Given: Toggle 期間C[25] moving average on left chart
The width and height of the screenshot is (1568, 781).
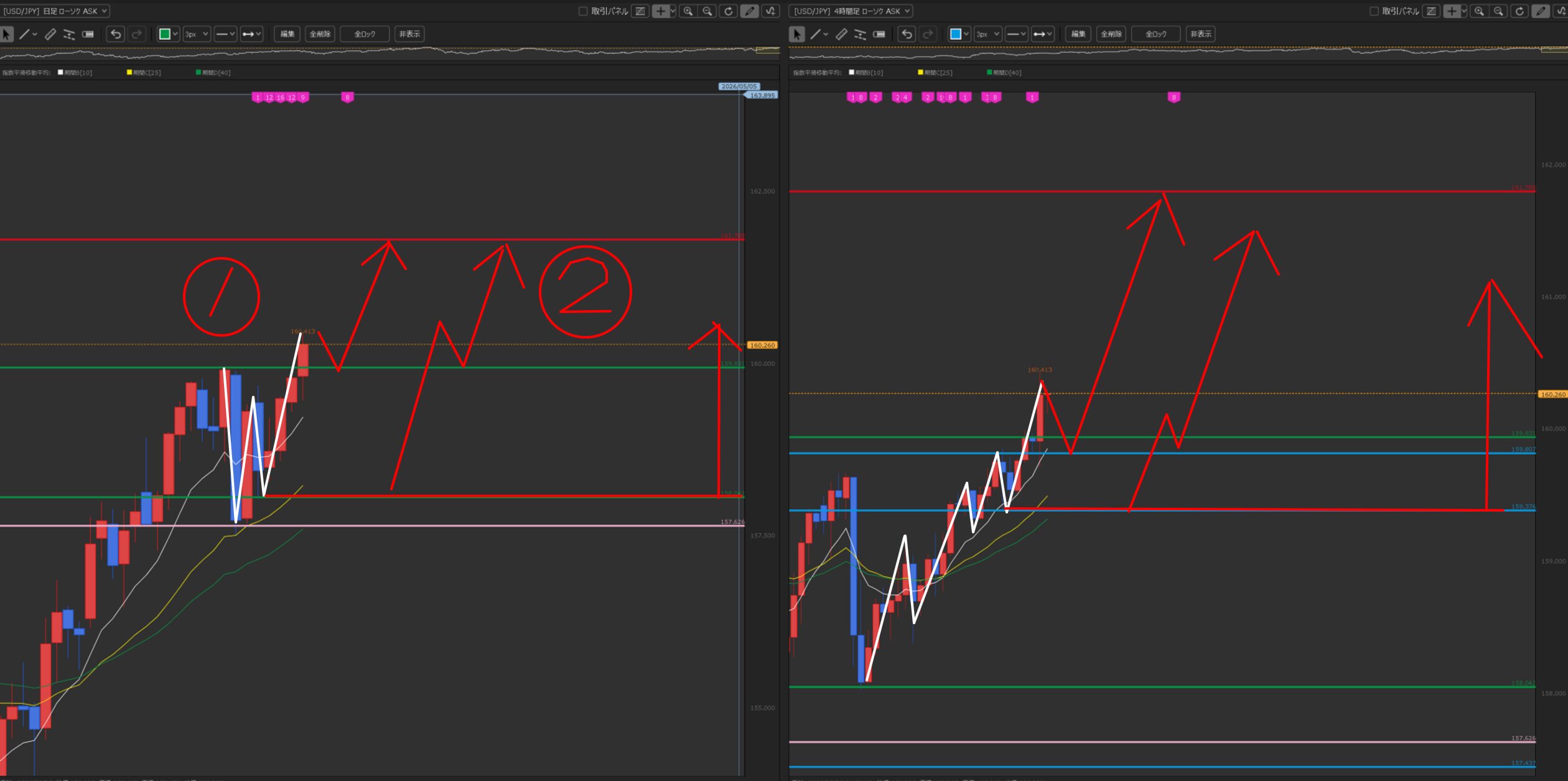Looking at the screenshot, I should coord(129,73).
